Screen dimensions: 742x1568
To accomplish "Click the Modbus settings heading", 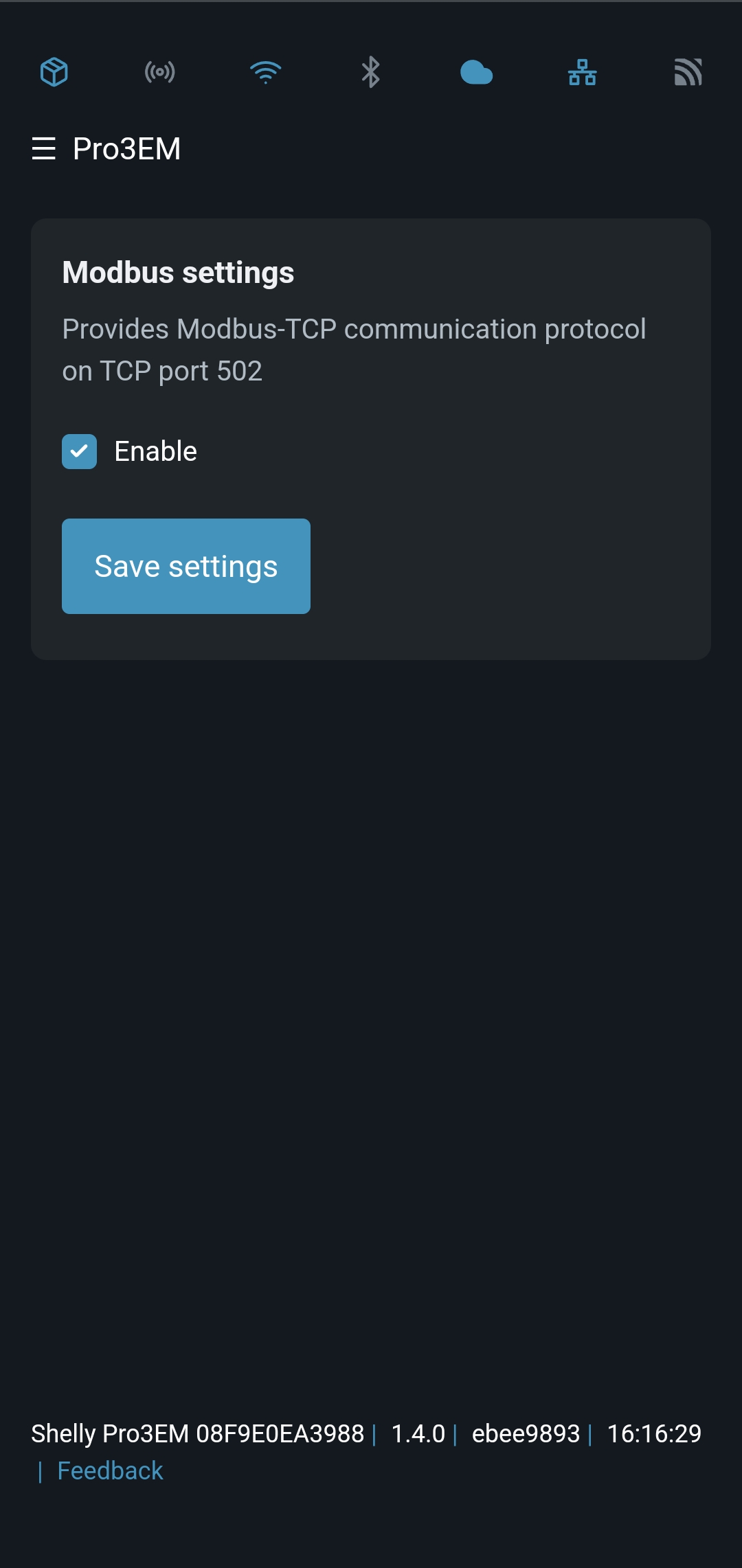I will click(x=178, y=272).
